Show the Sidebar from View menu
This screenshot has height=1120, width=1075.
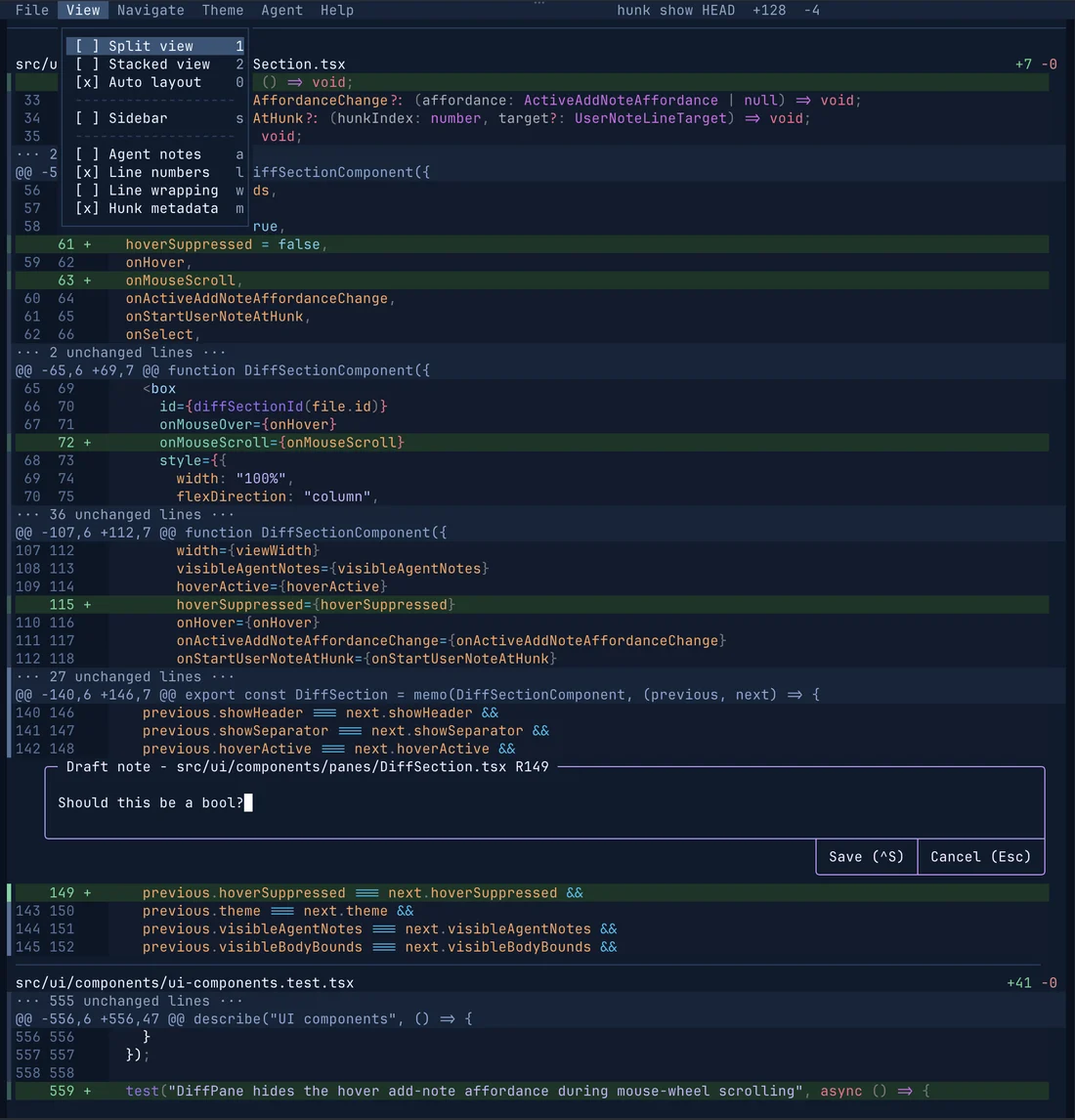pos(155,118)
